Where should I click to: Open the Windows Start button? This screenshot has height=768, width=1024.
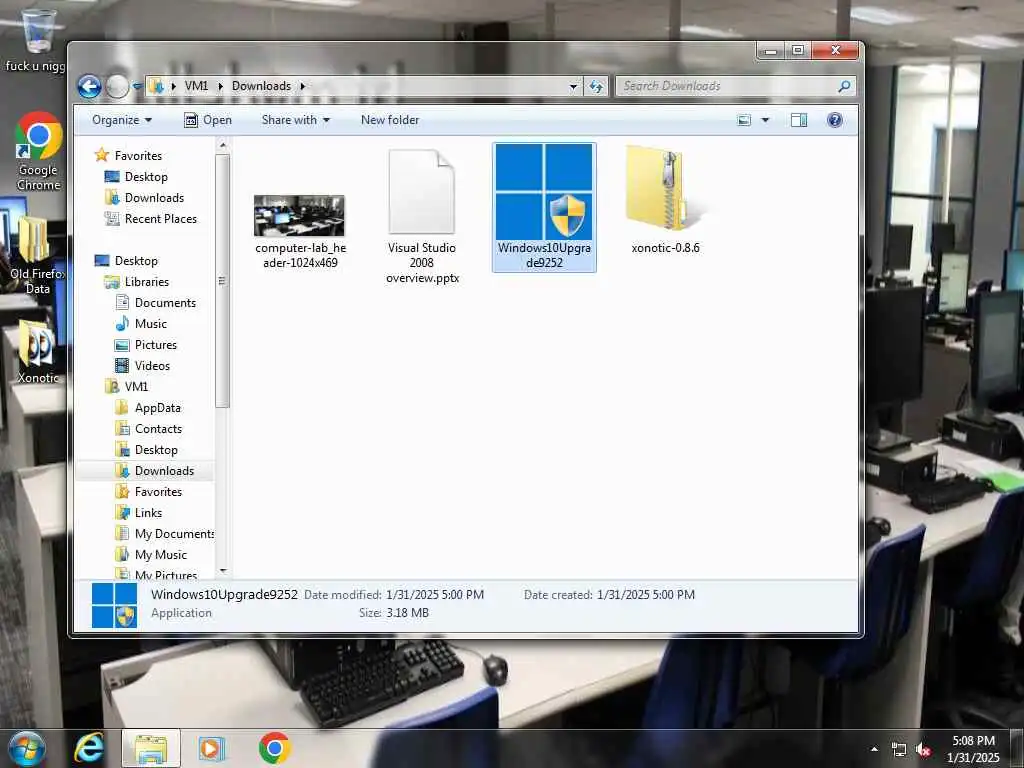click(27, 748)
